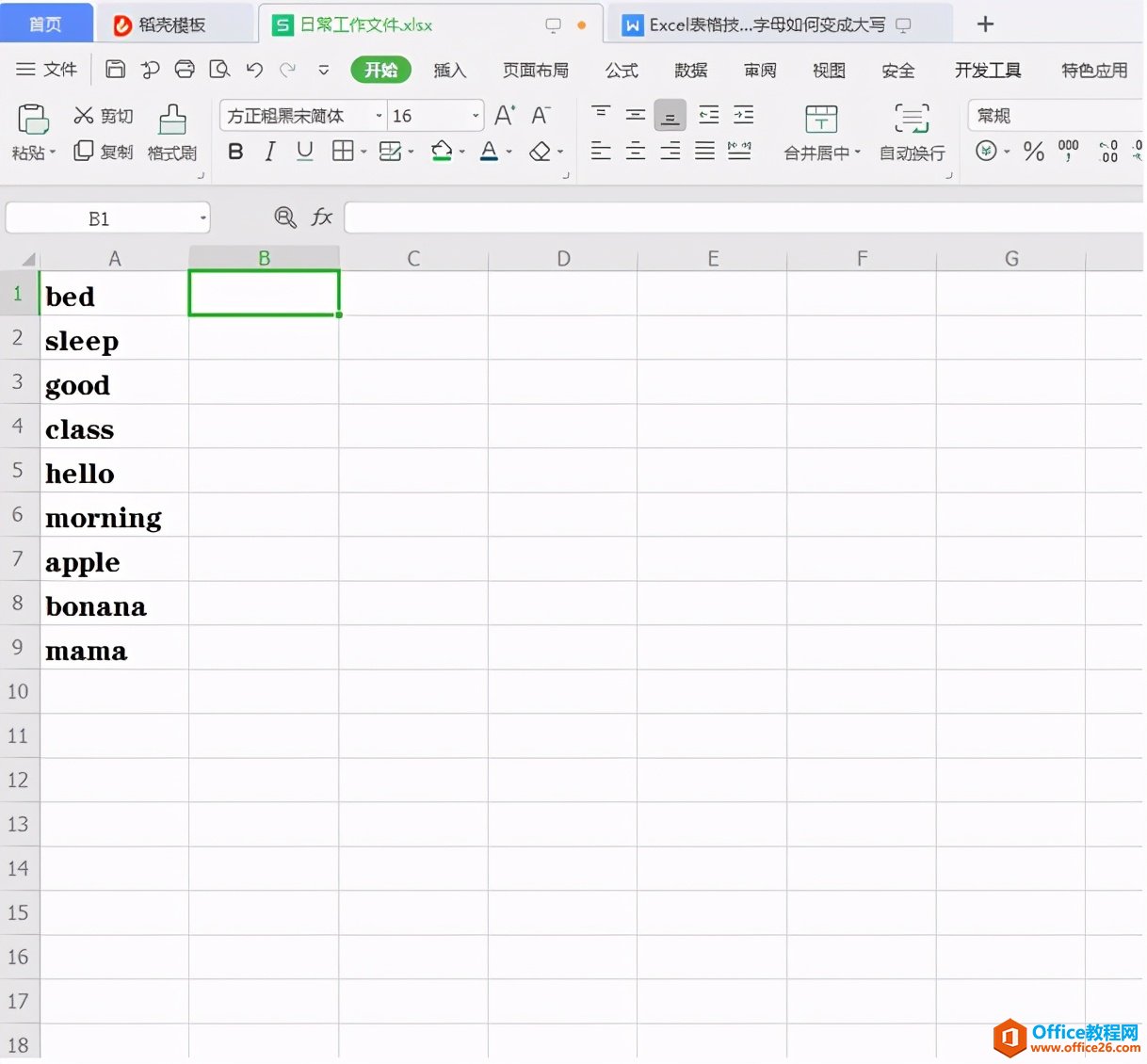Viewport: 1147px width, 1064px height.
Task: Click the fill color bucket icon
Action: [x=442, y=152]
